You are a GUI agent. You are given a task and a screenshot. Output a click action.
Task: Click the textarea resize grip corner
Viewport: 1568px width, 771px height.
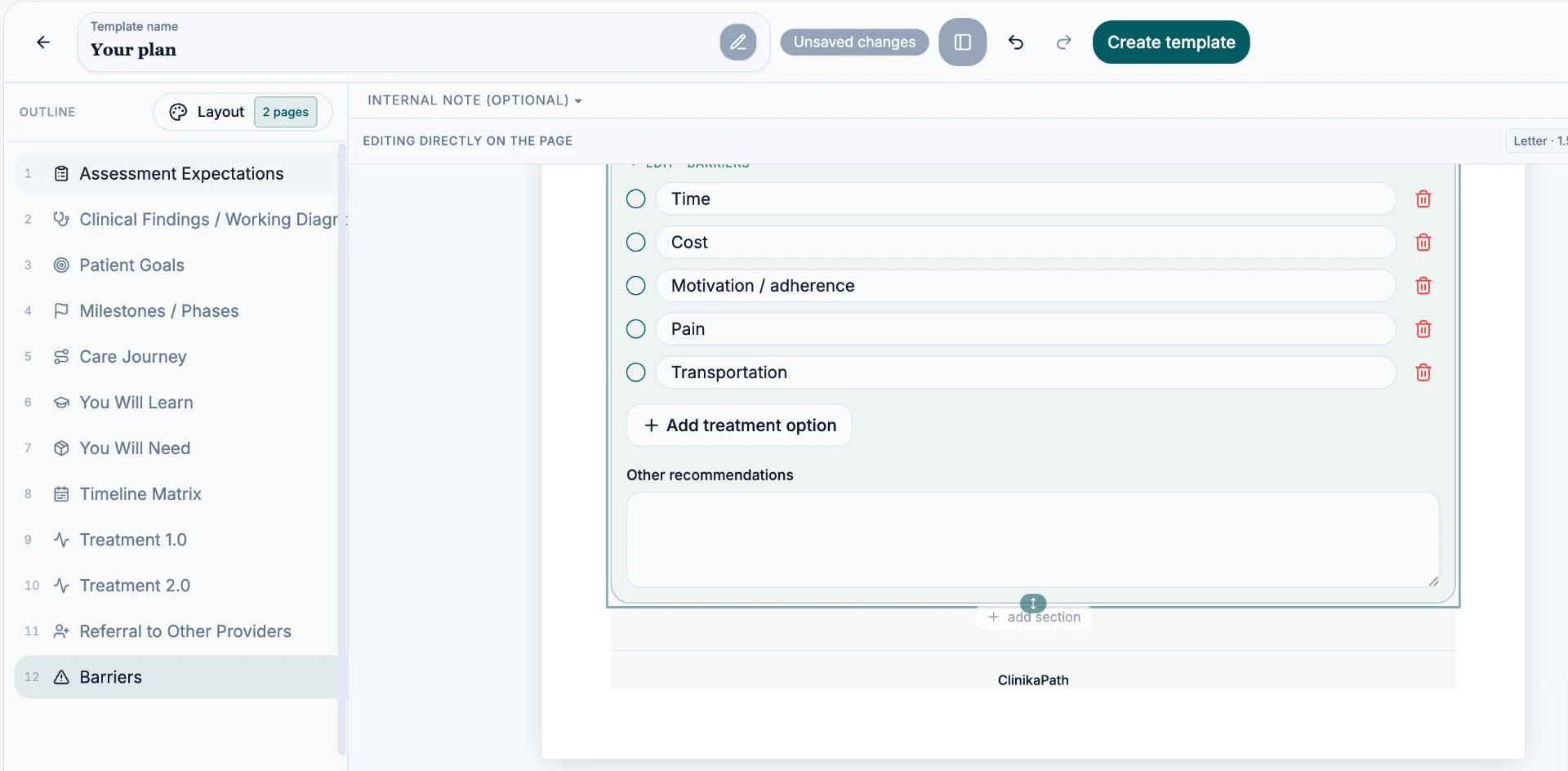tap(1433, 582)
